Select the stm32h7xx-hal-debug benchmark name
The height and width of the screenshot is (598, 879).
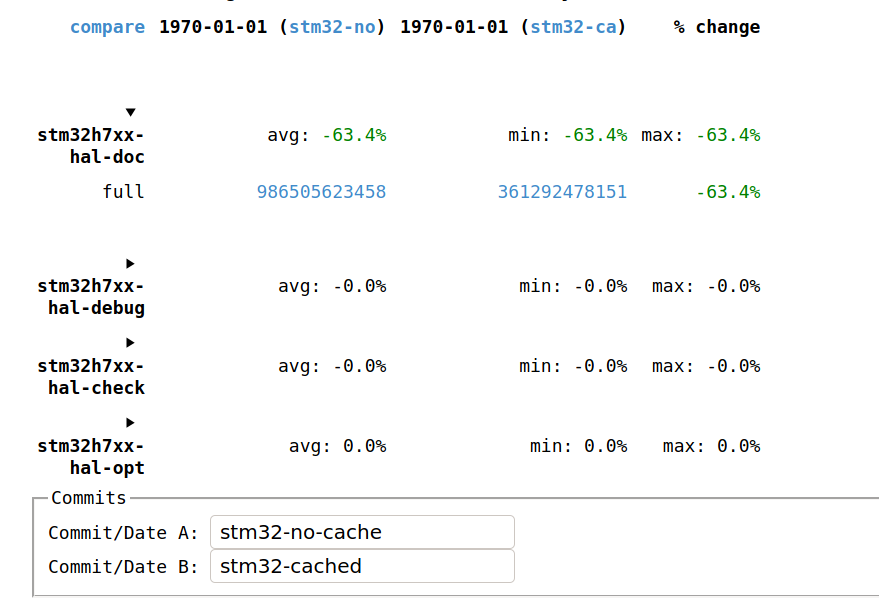click(x=91, y=297)
